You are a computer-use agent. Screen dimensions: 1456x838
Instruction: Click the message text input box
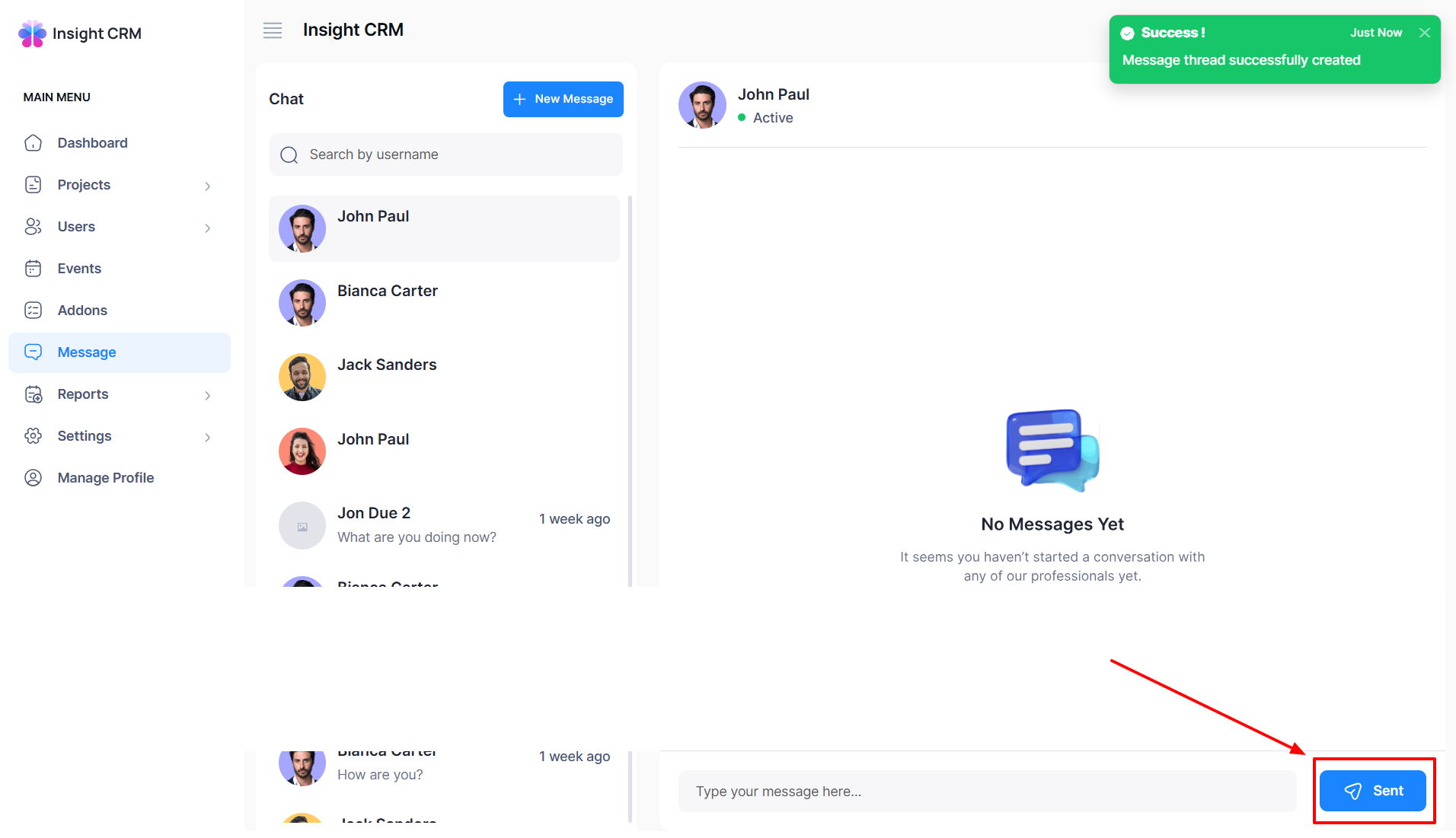coord(986,792)
